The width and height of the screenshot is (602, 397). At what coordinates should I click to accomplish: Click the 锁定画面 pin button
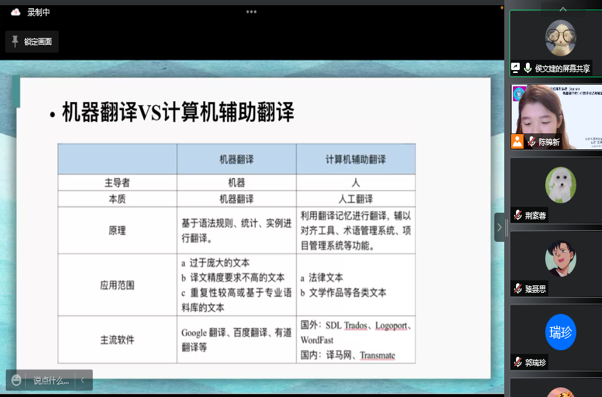[x=32, y=41]
